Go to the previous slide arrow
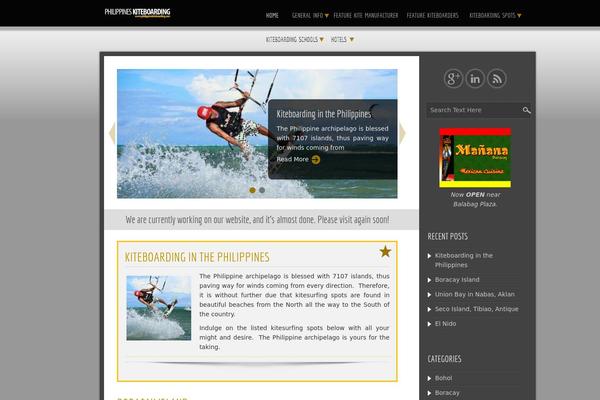600x400 pixels. click(x=112, y=133)
